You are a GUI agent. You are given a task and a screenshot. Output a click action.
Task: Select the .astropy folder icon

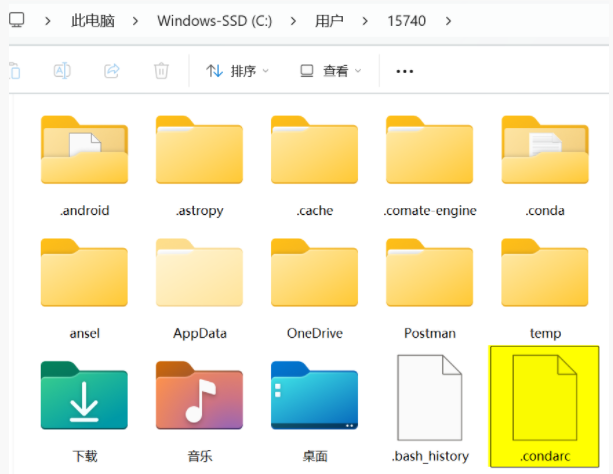[x=199, y=149]
